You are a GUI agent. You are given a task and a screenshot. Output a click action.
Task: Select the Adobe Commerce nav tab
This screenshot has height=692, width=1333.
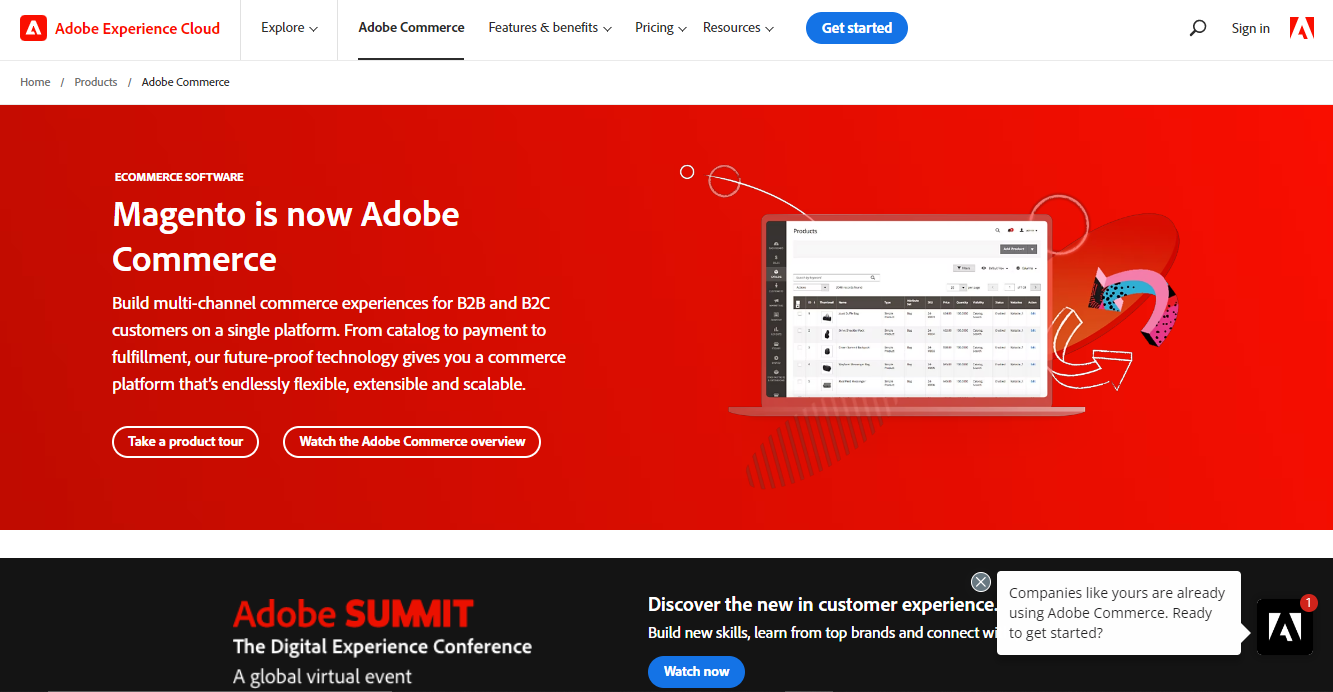pyautogui.click(x=411, y=28)
